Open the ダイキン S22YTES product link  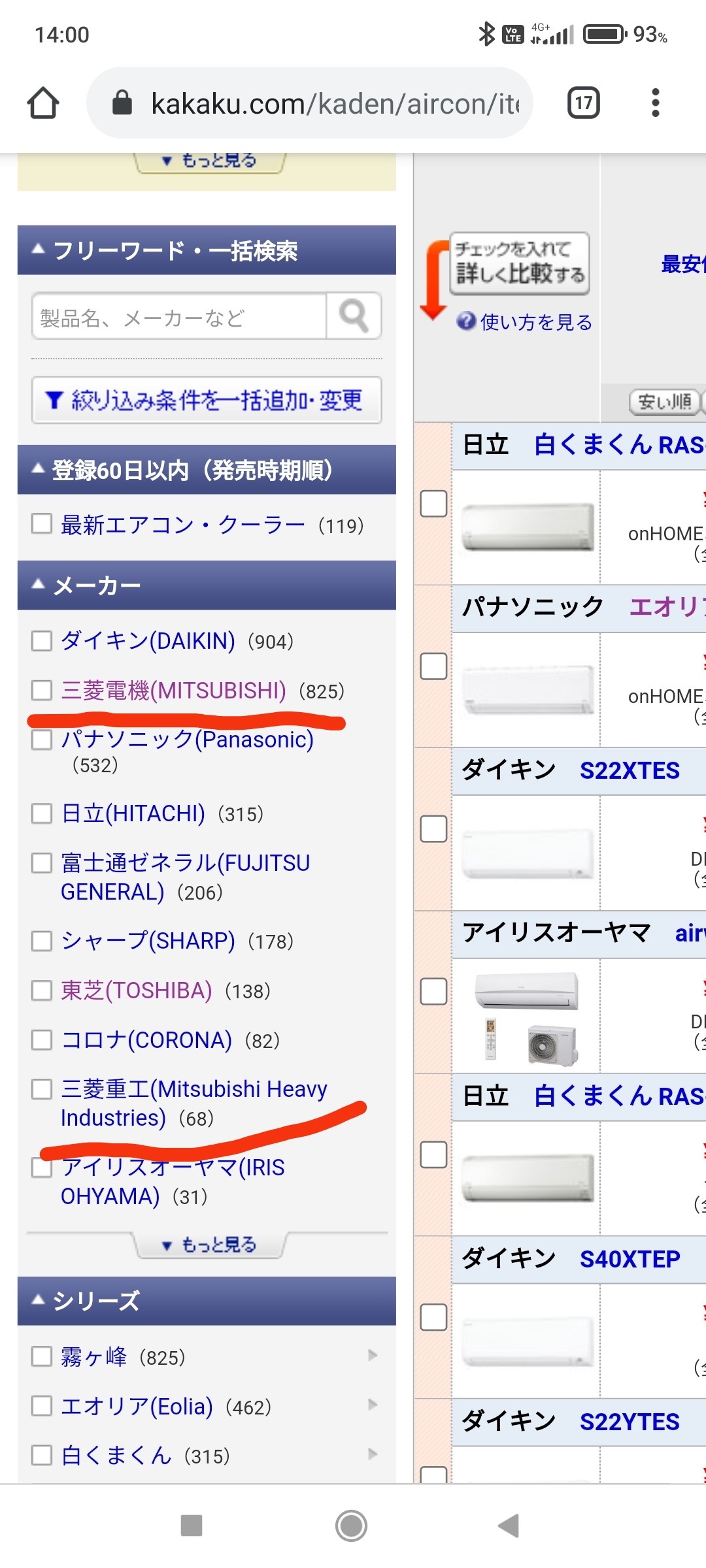(x=630, y=1422)
